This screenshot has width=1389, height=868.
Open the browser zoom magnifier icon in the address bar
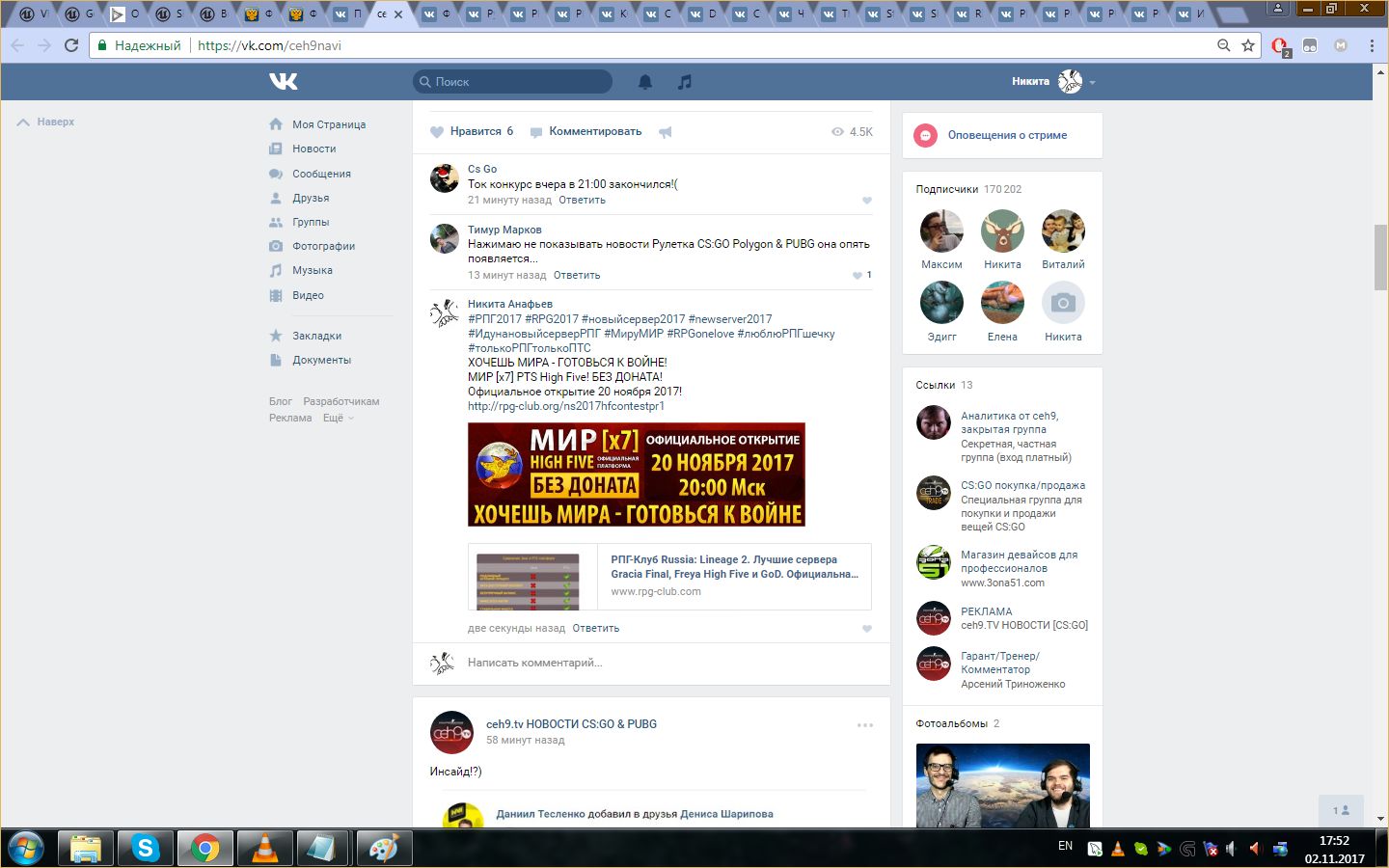click(x=1224, y=45)
